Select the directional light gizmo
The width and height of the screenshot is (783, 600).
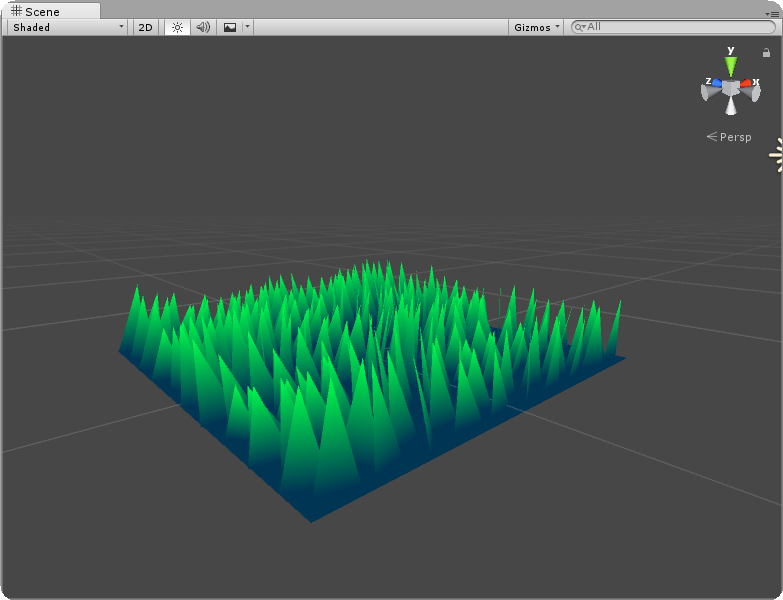[776, 155]
